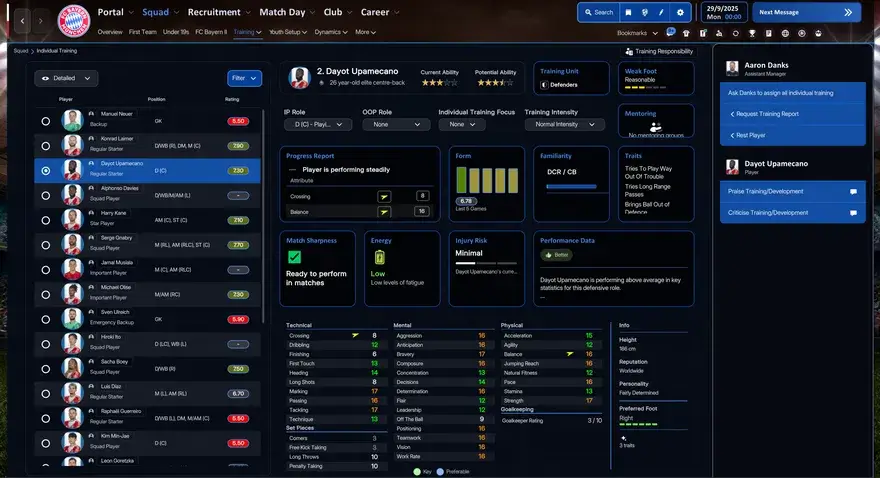This screenshot has width=880, height=478.
Task: Click Criticise Training/Development speech icon
Action: pos(853,213)
